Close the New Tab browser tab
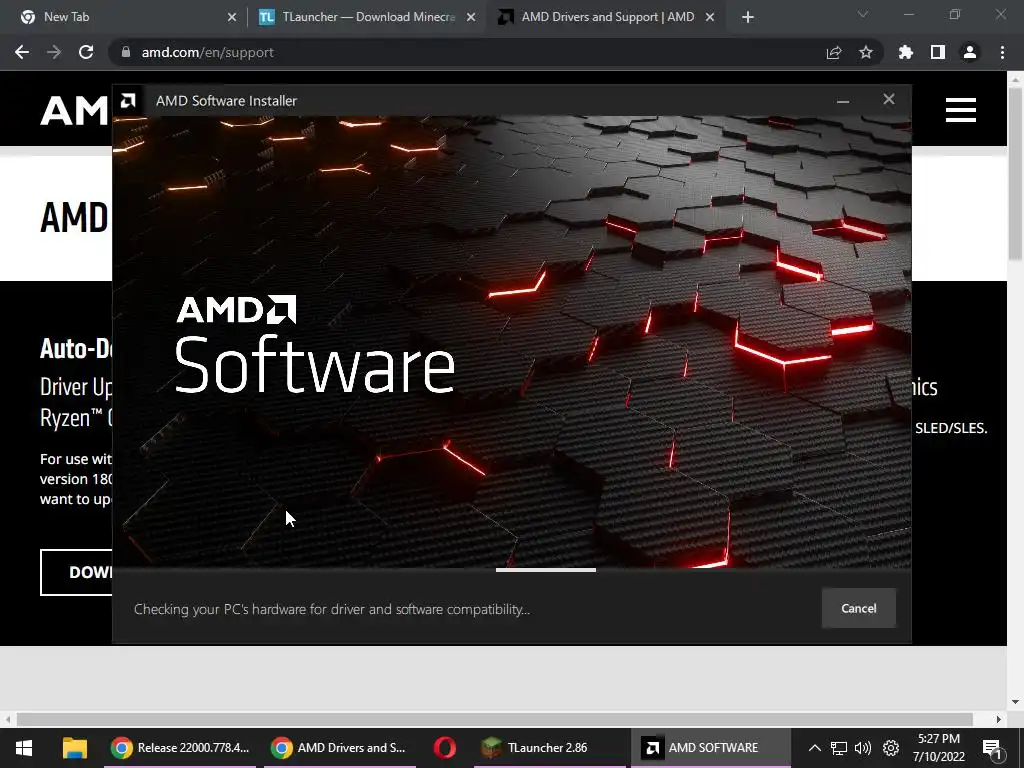Viewport: 1024px width, 768px height. (x=232, y=18)
